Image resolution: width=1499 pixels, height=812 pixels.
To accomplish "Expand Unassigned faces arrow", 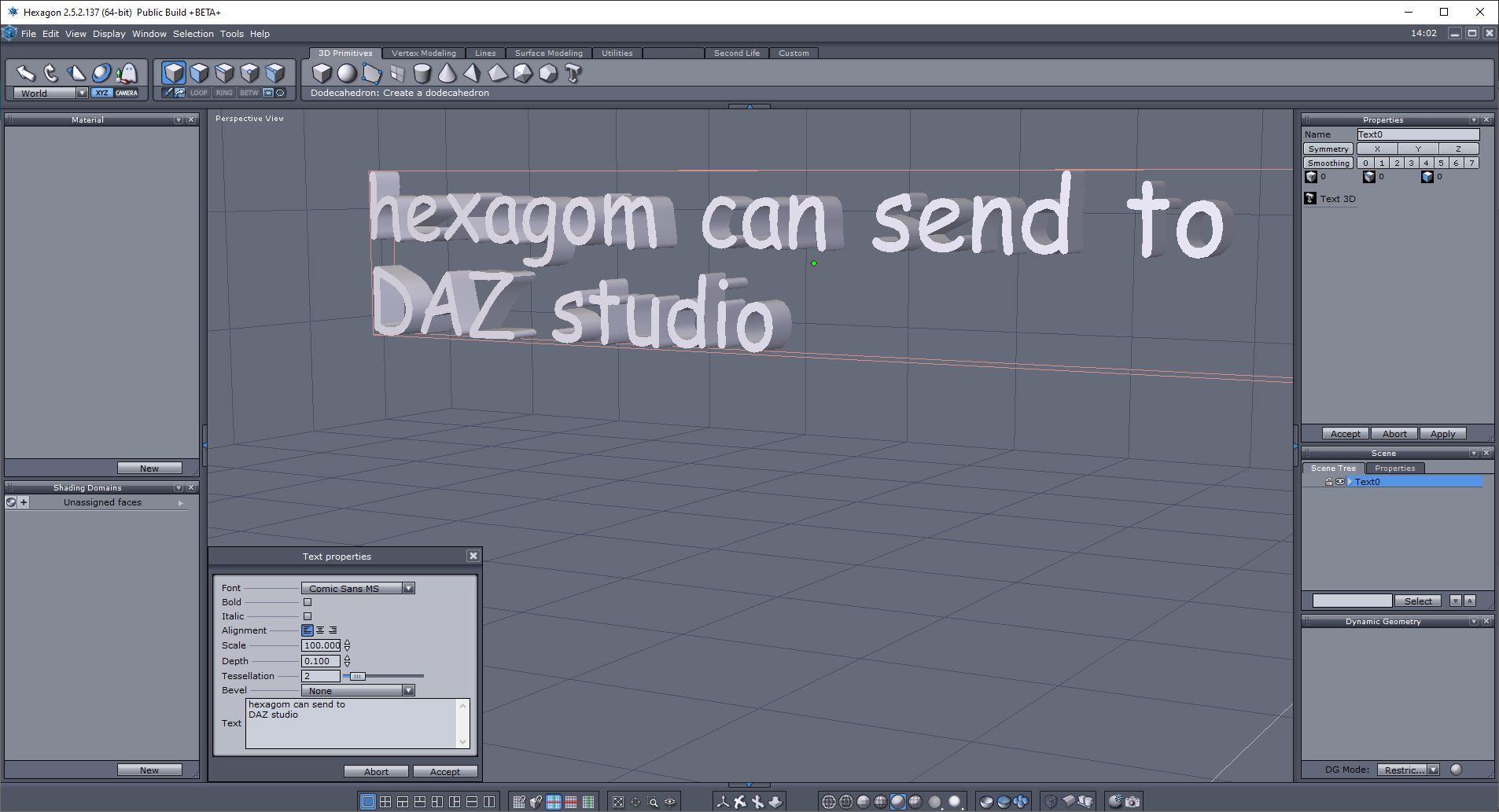I will click(181, 502).
